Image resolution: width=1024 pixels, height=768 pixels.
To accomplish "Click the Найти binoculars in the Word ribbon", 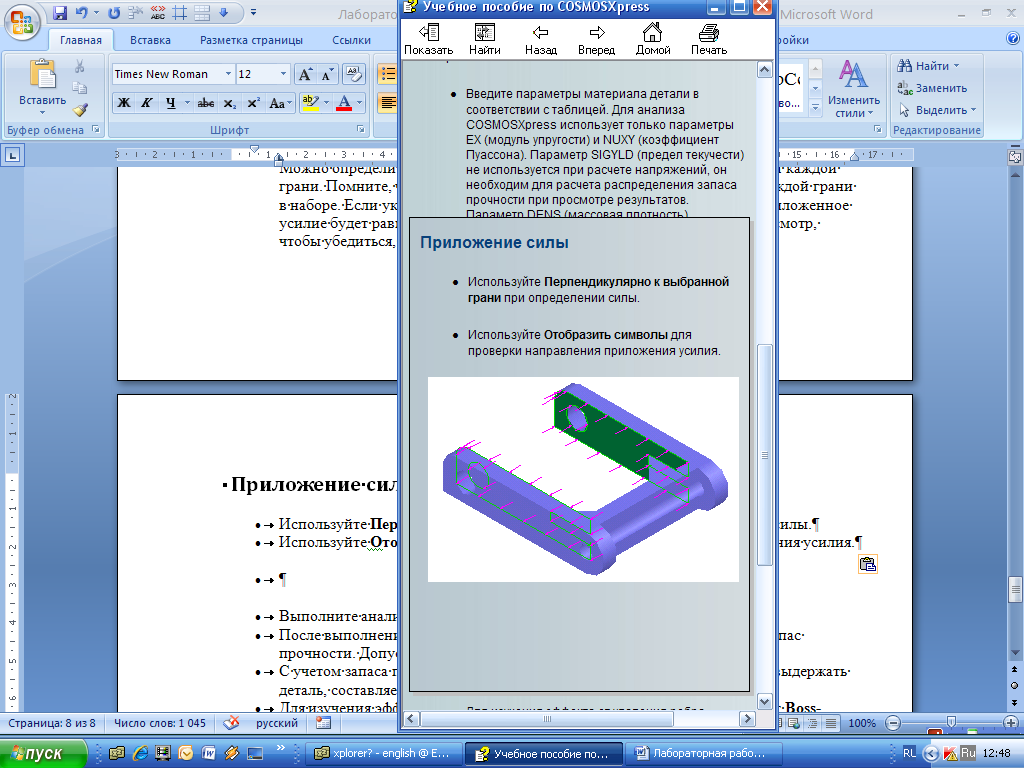I will click(927, 66).
